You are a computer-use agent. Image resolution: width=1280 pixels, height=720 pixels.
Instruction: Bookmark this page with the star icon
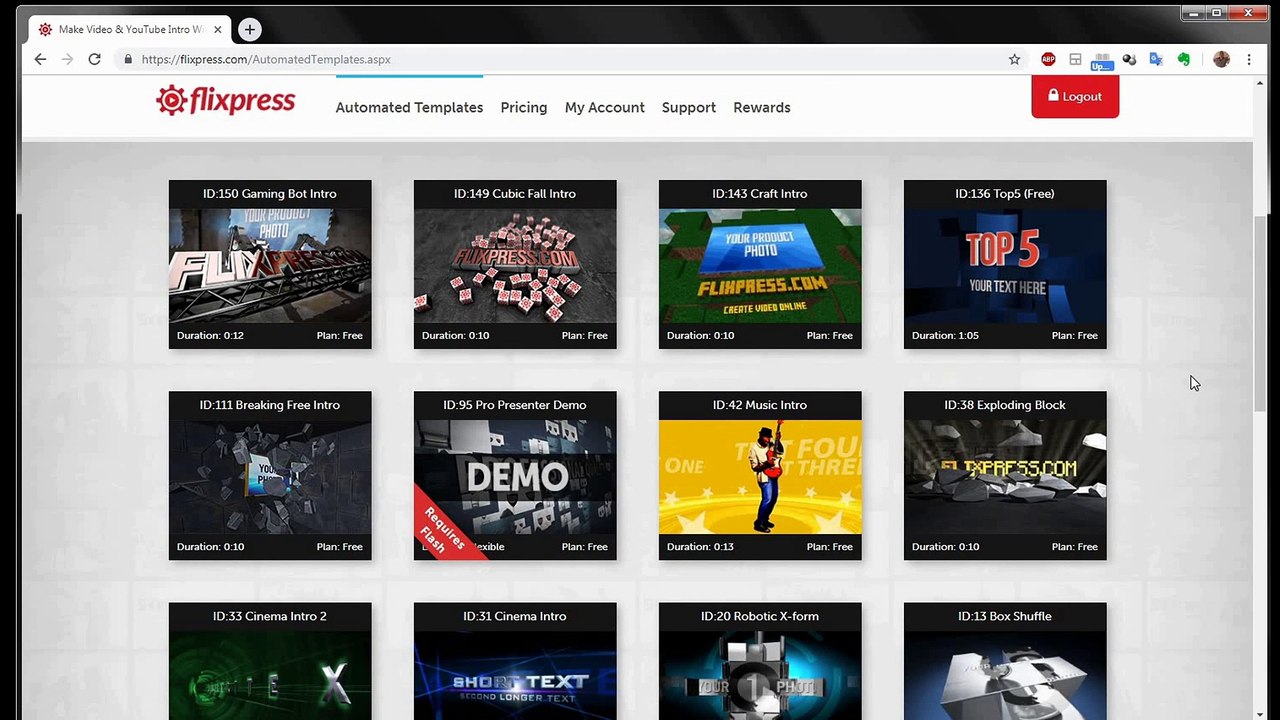coord(1014,59)
